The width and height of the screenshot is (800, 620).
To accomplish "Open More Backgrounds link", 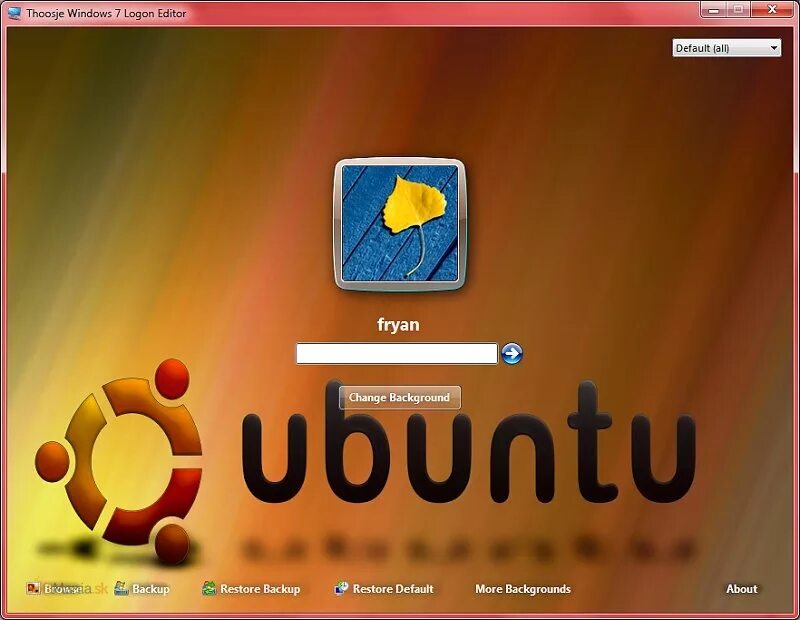I will point(523,589).
